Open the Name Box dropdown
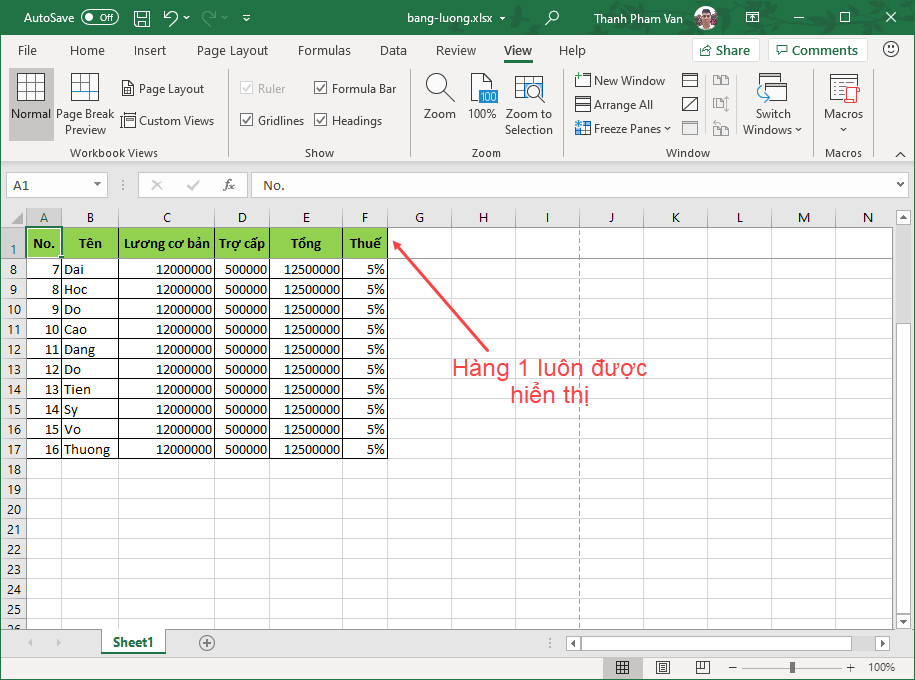Viewport: 915px width, 680px height. coord(97,185)
